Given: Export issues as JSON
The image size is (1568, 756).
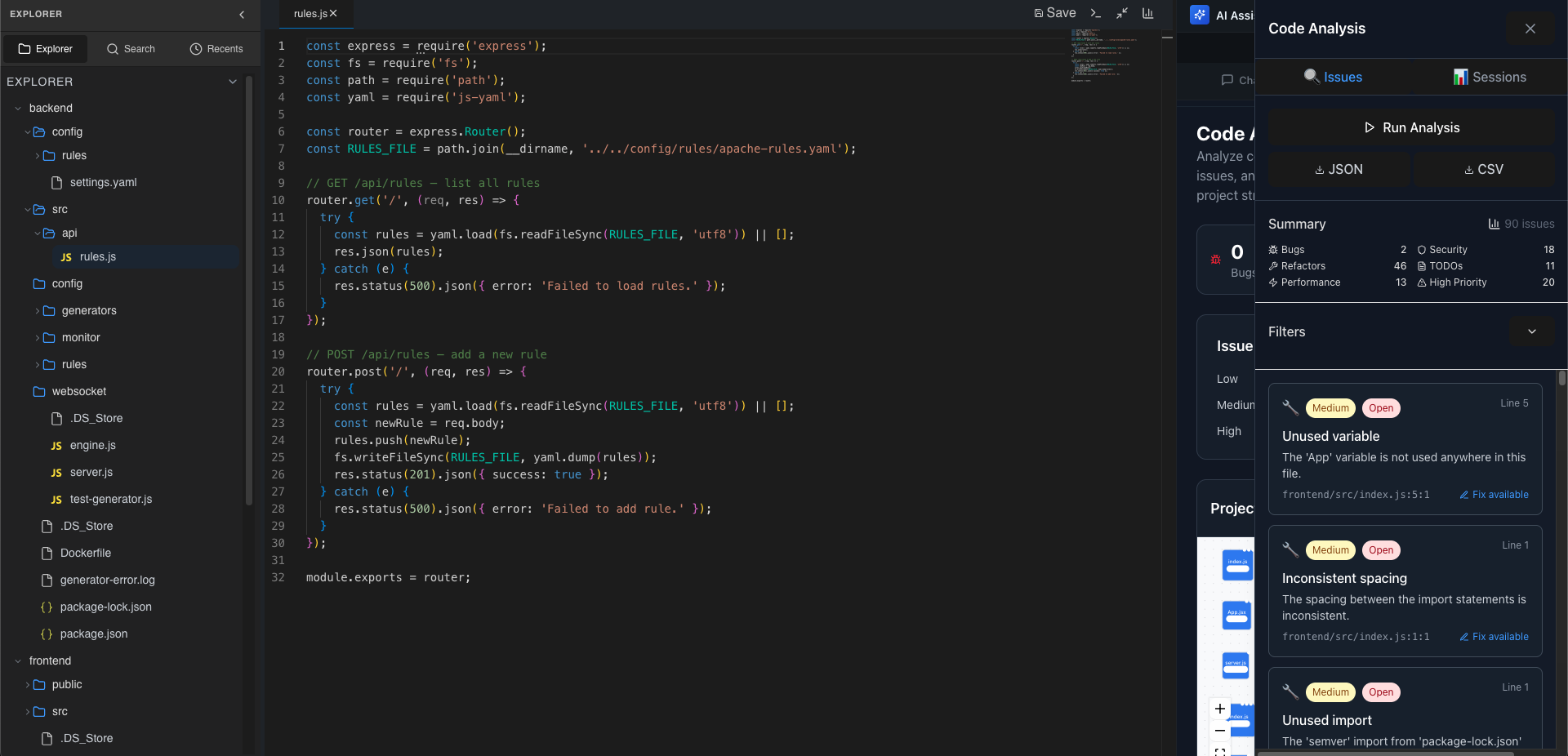Looking at the screenshot, I should point(1339,169).
